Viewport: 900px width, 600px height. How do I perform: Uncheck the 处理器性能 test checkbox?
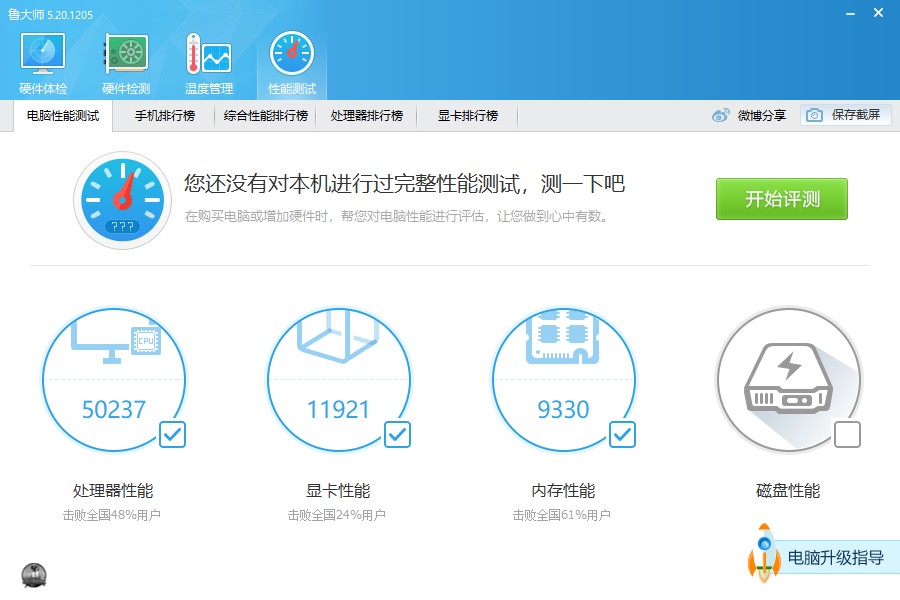172,435
